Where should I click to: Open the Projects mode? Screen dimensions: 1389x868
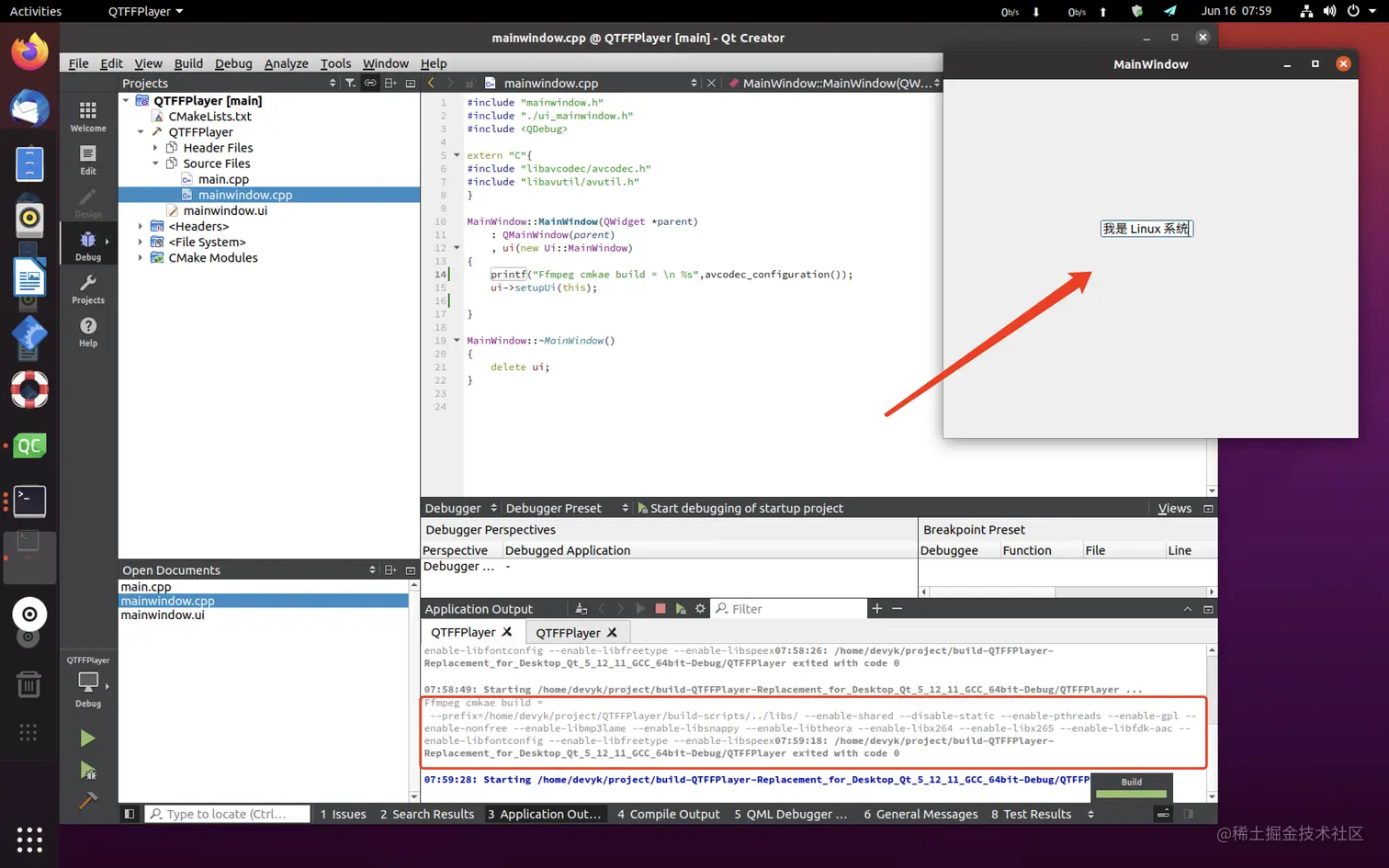[x=88, y=288]
